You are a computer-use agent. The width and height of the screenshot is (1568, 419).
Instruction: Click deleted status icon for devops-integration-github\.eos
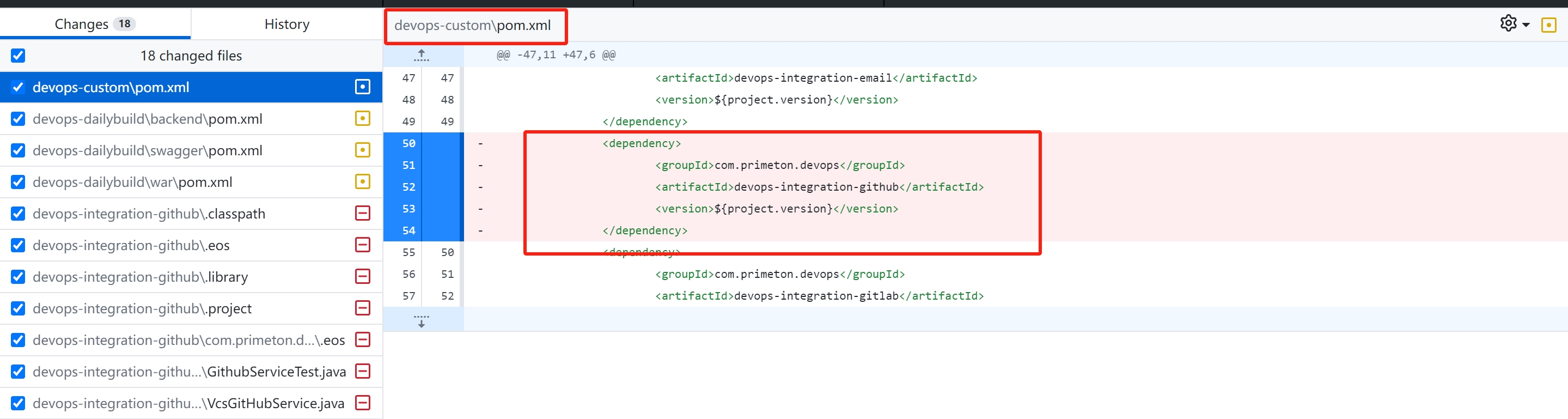tap(362, 245)
